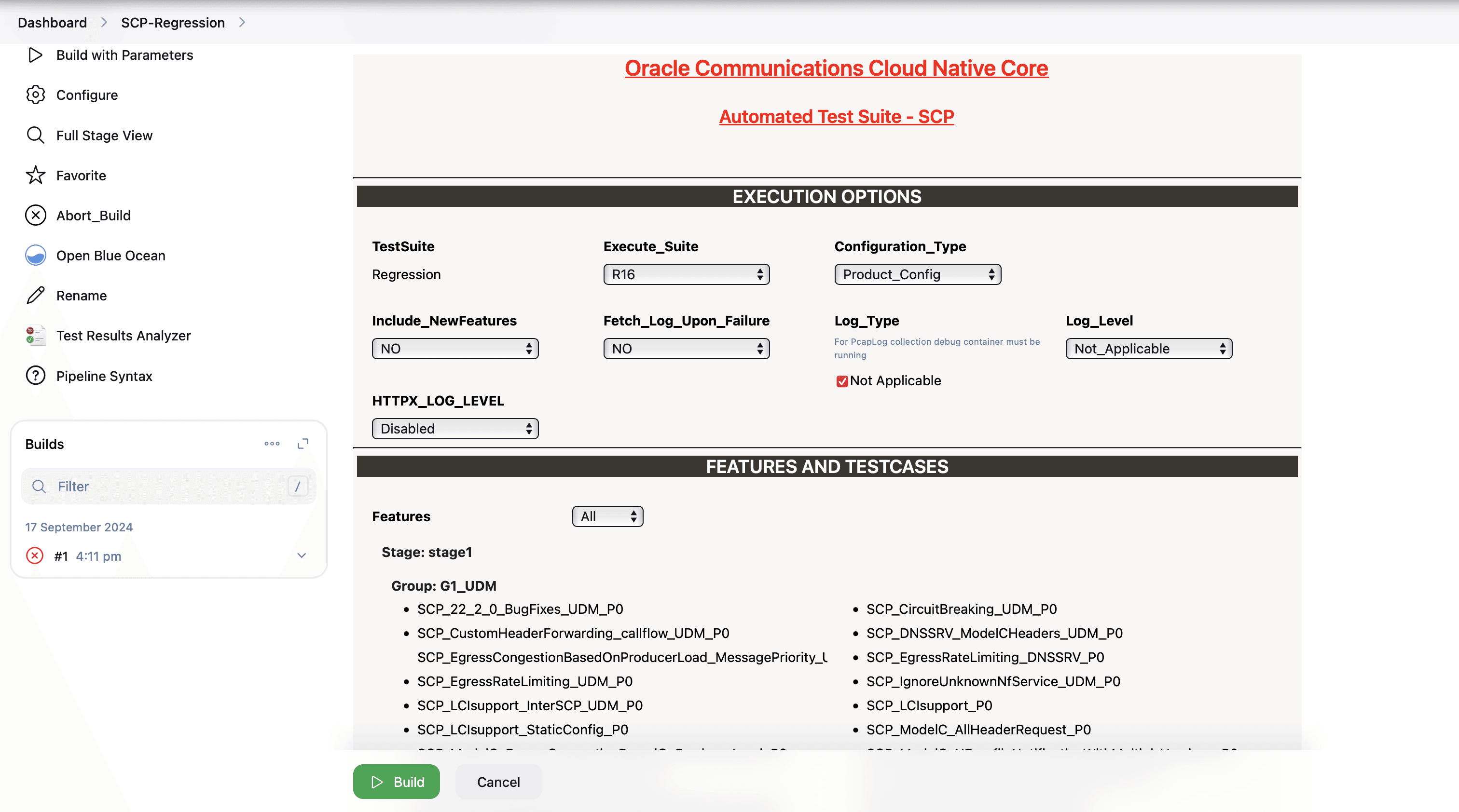Click the Pipeline Syntax help icon
Viewport: 1459px width, 812px height.
(35, 376)
